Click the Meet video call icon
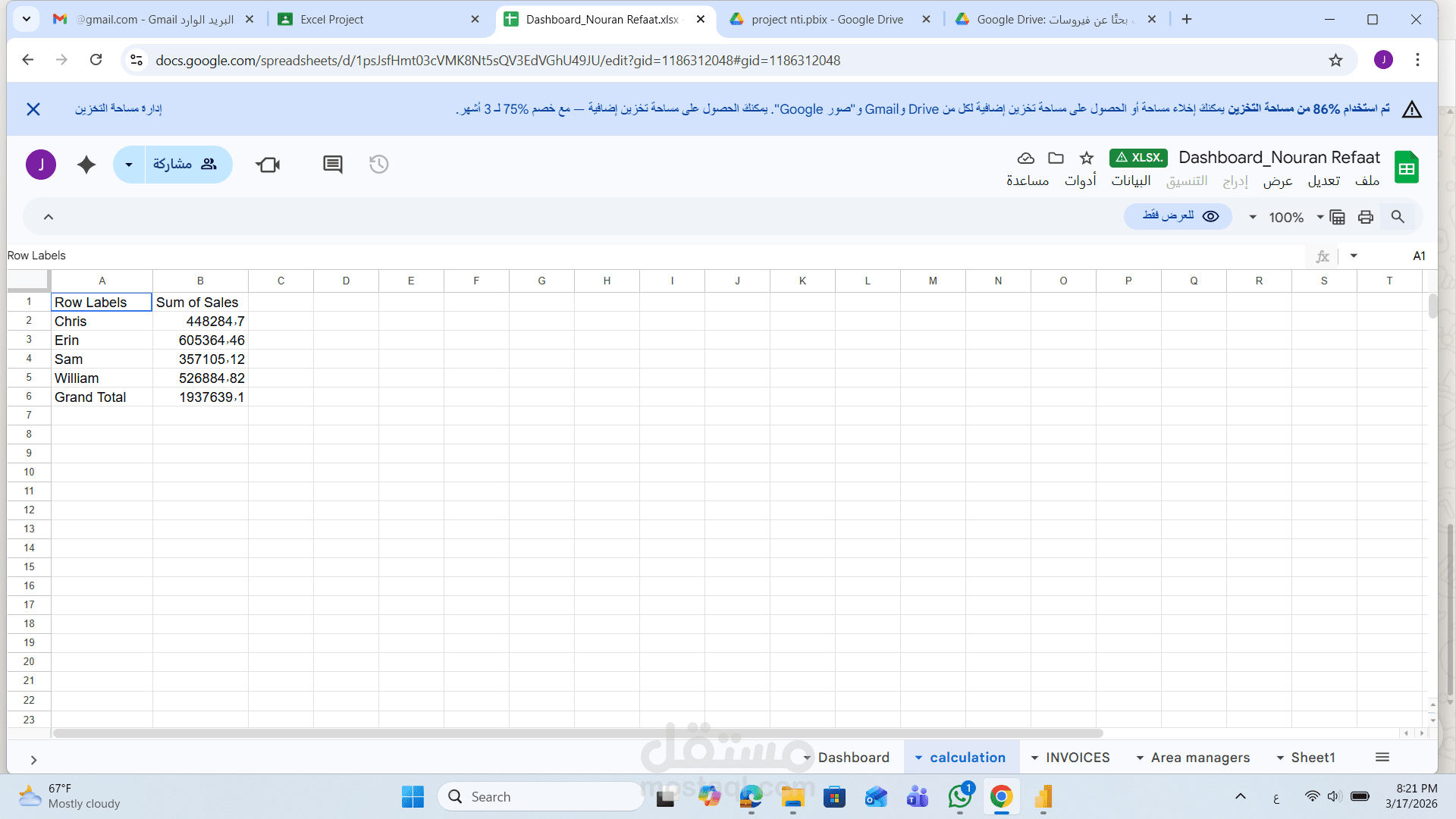The image size is (1456, 819). point(268,165)
